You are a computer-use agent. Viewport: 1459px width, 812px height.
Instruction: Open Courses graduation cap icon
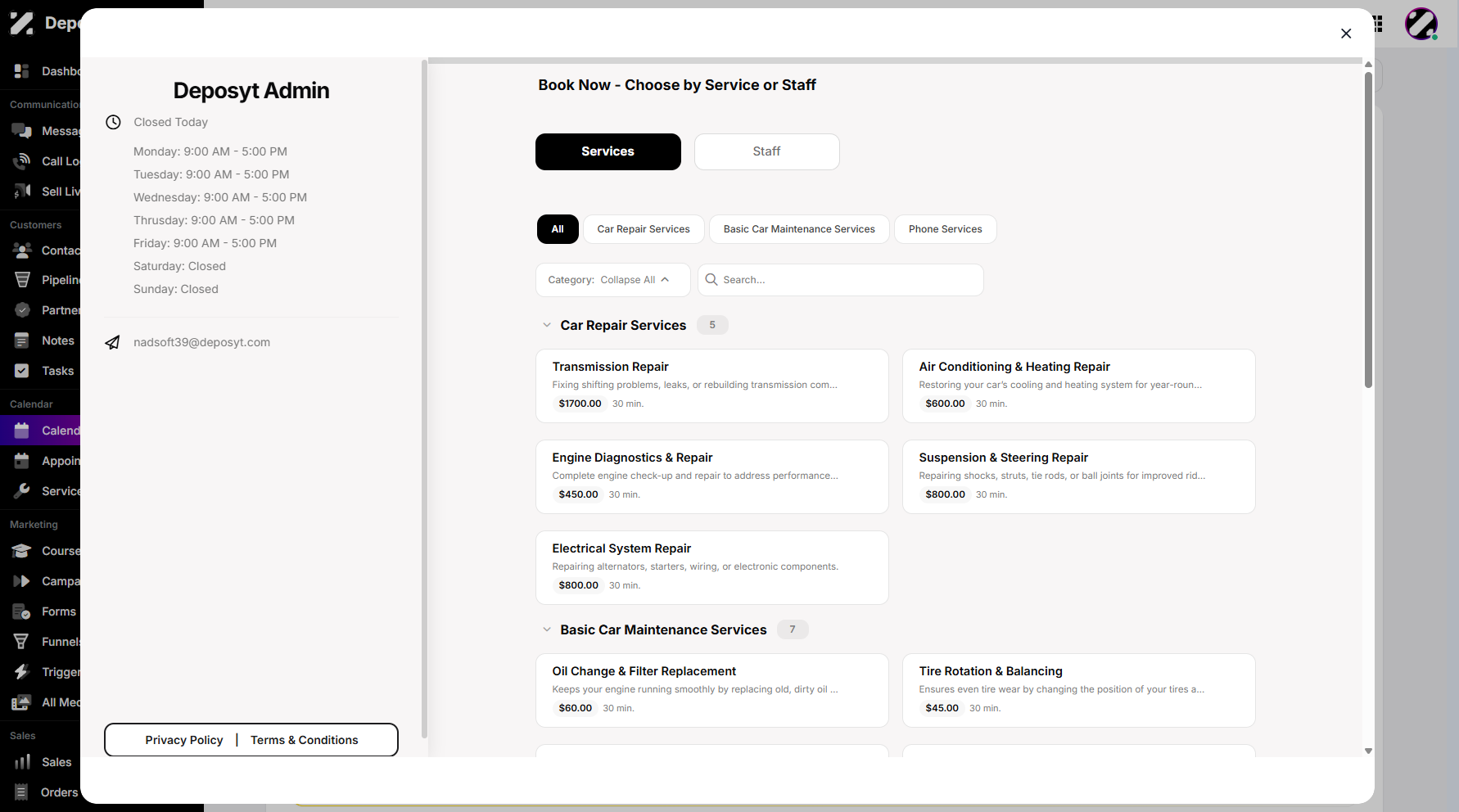pyautogui.click(x=22, y=551)
